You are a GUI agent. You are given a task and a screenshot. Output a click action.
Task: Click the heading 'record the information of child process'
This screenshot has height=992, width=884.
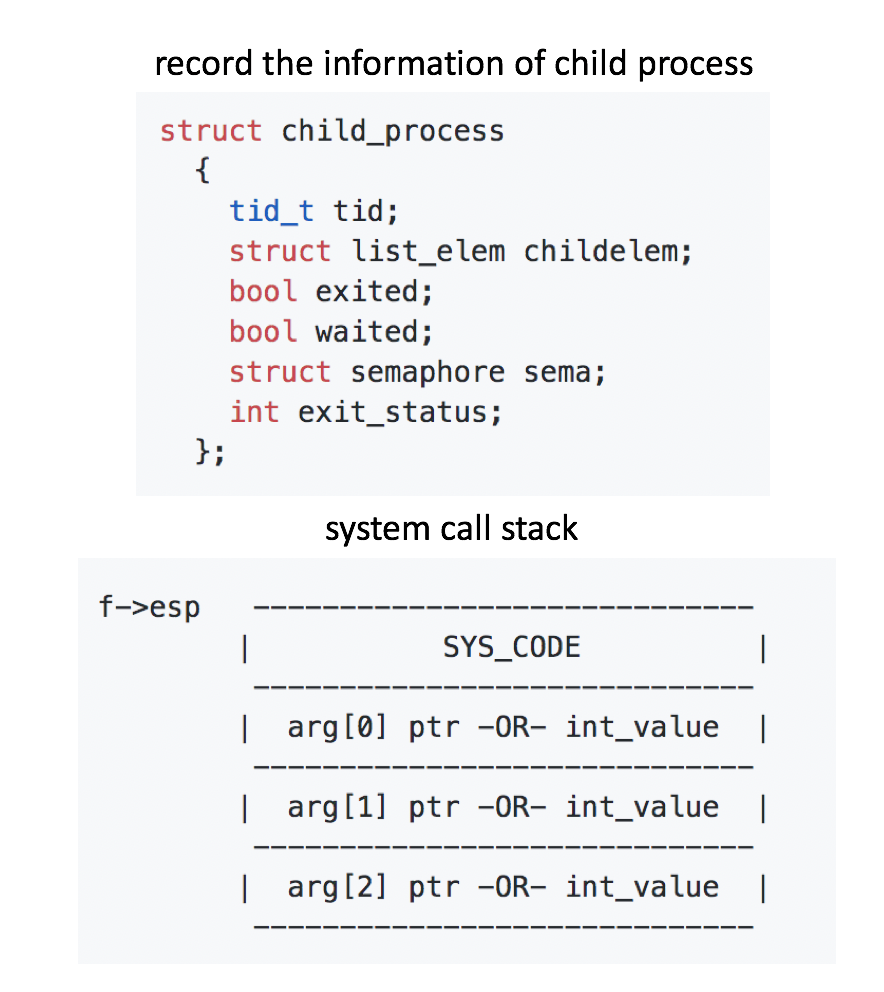(453, 64)
